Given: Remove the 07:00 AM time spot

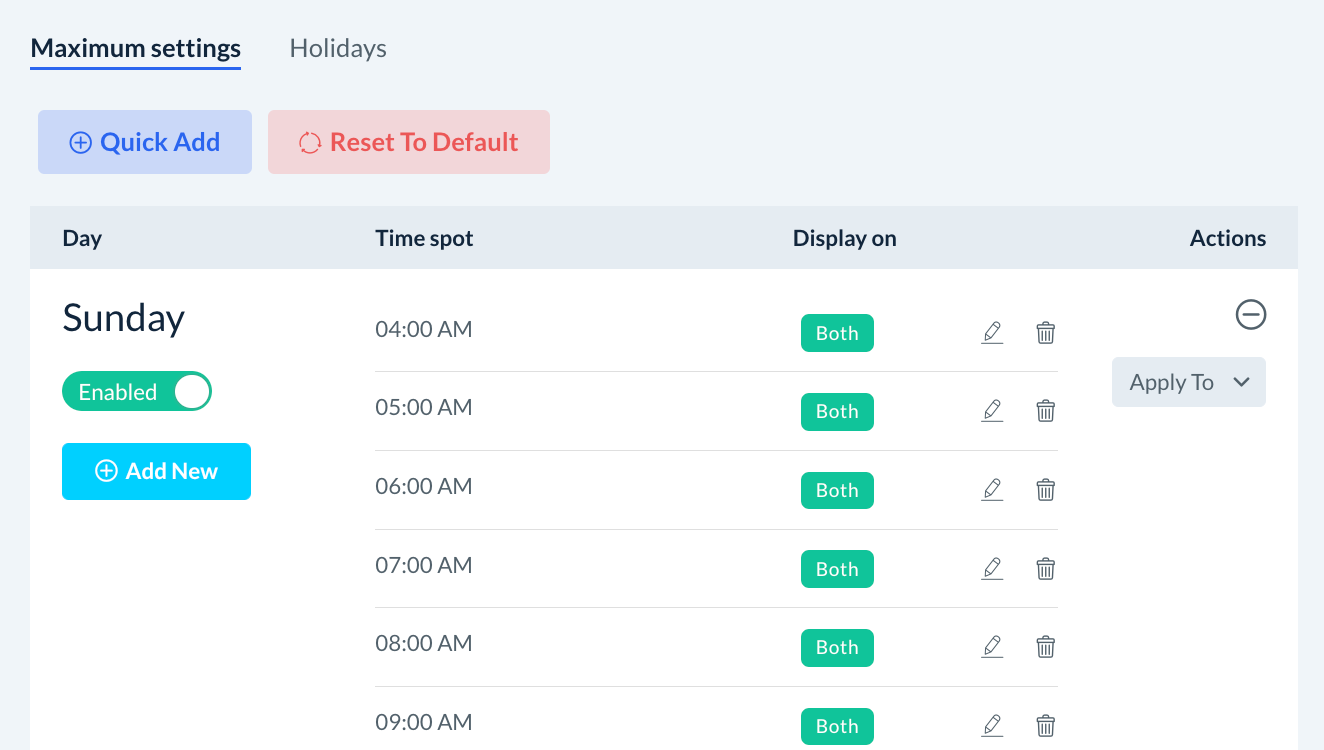Looking at the screenshot, I should tap(1045, 569).
